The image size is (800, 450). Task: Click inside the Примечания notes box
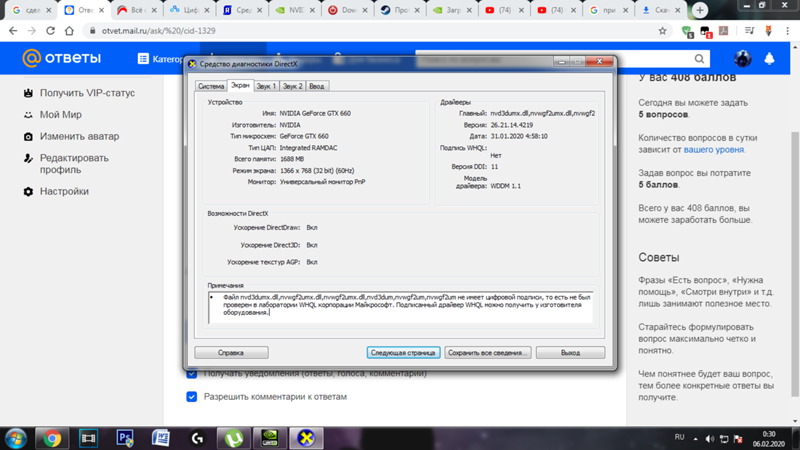401,308
